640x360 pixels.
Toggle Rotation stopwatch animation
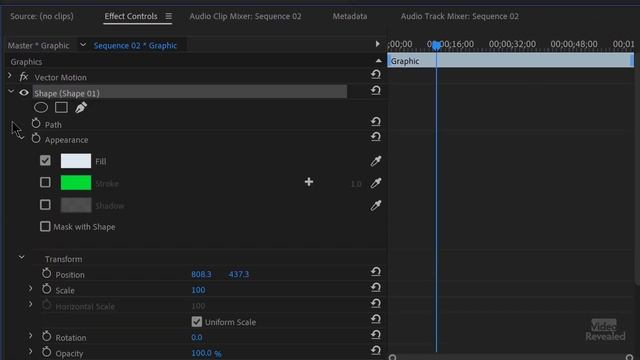pos(47,336)
